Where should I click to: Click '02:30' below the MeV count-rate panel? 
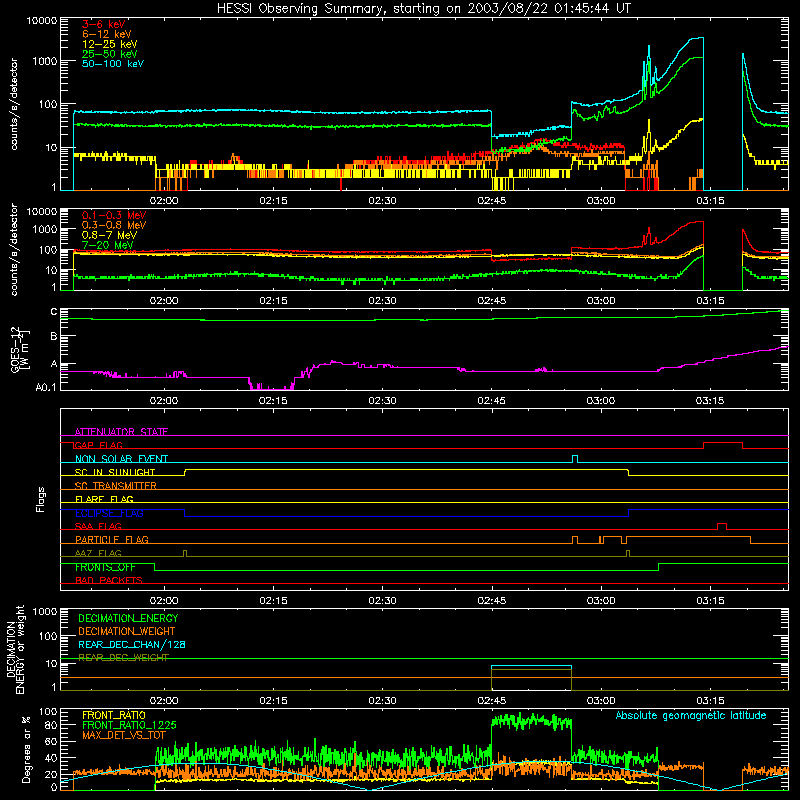(382, 301)
